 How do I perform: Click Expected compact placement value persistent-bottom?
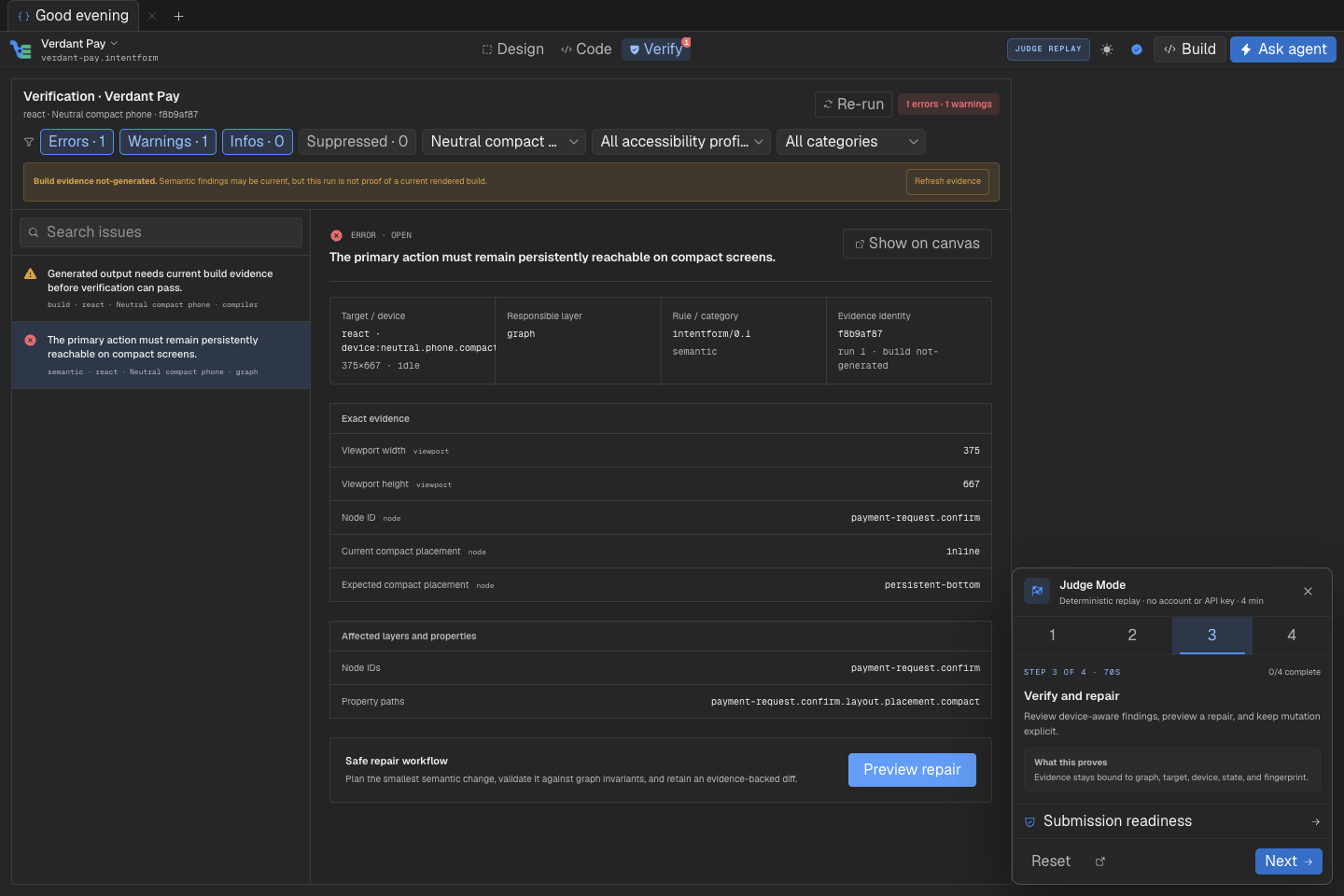coord(932,585)
